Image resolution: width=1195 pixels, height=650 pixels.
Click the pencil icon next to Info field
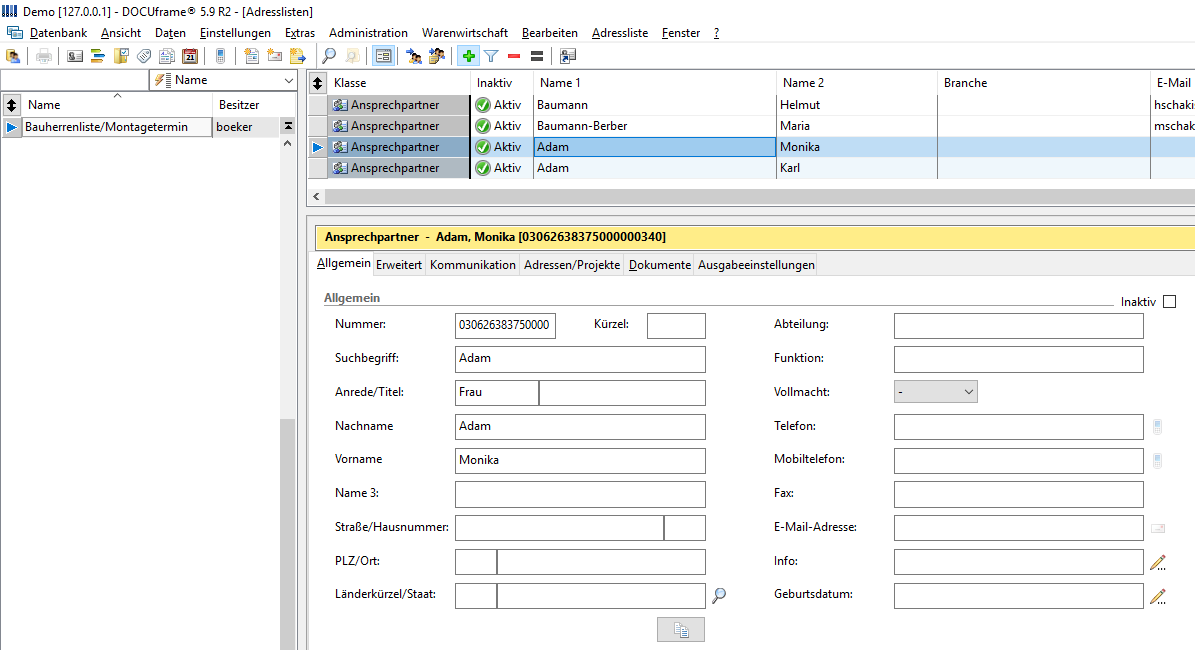1158,562
